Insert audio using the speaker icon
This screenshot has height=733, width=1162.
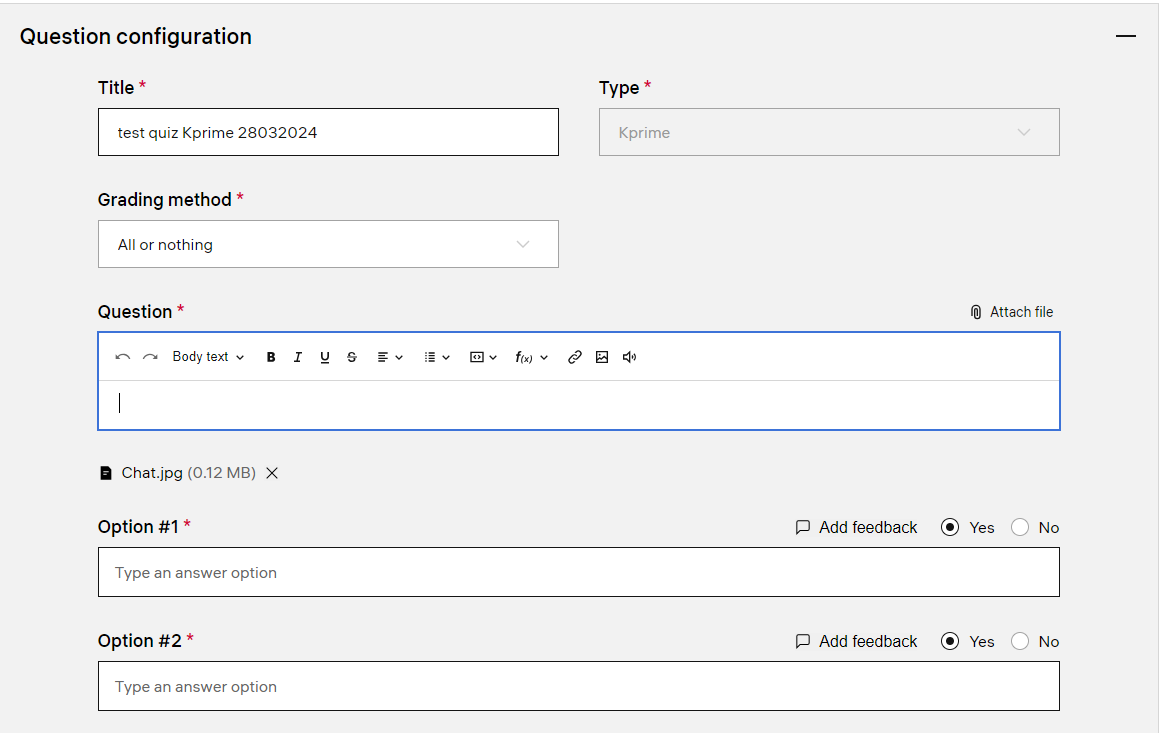pos(630,357)
